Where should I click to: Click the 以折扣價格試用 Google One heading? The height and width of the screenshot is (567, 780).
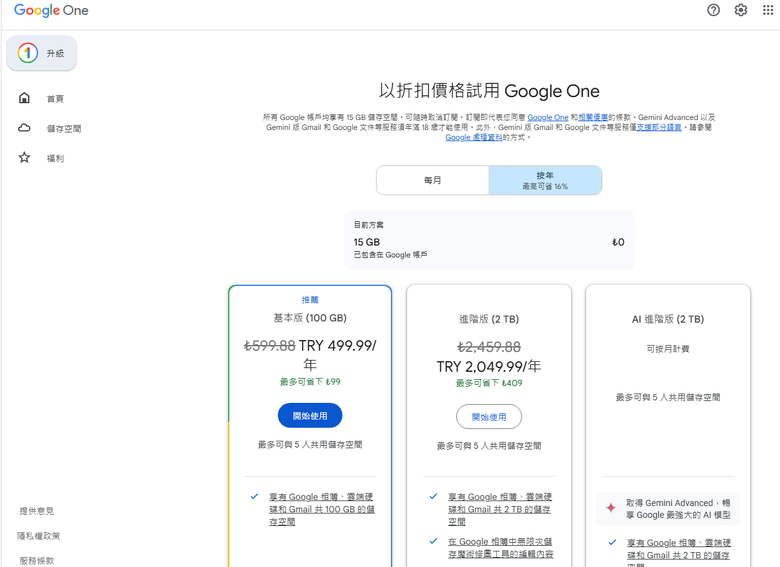point(489,91)
